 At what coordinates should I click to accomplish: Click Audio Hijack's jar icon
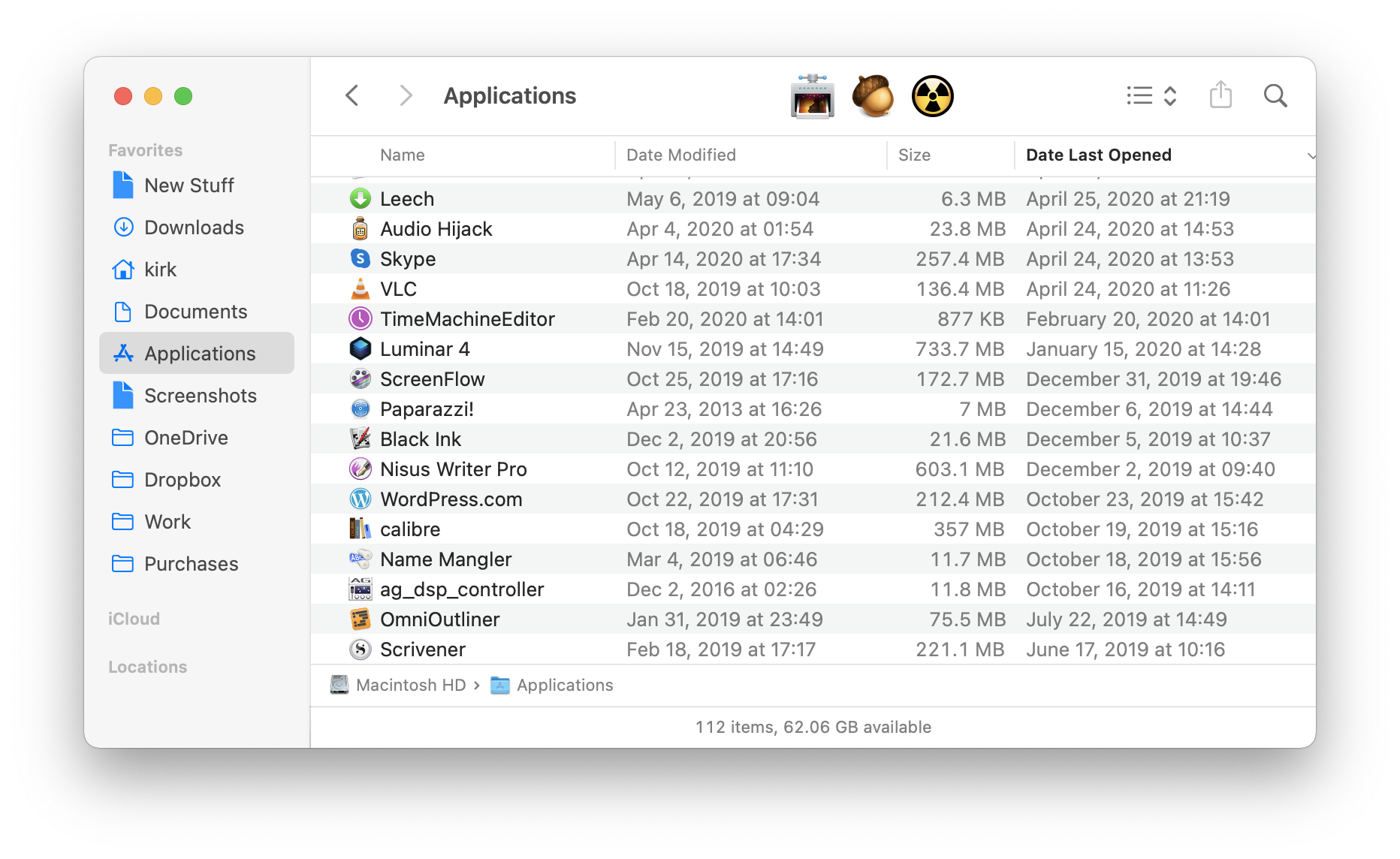coord(361,228)
